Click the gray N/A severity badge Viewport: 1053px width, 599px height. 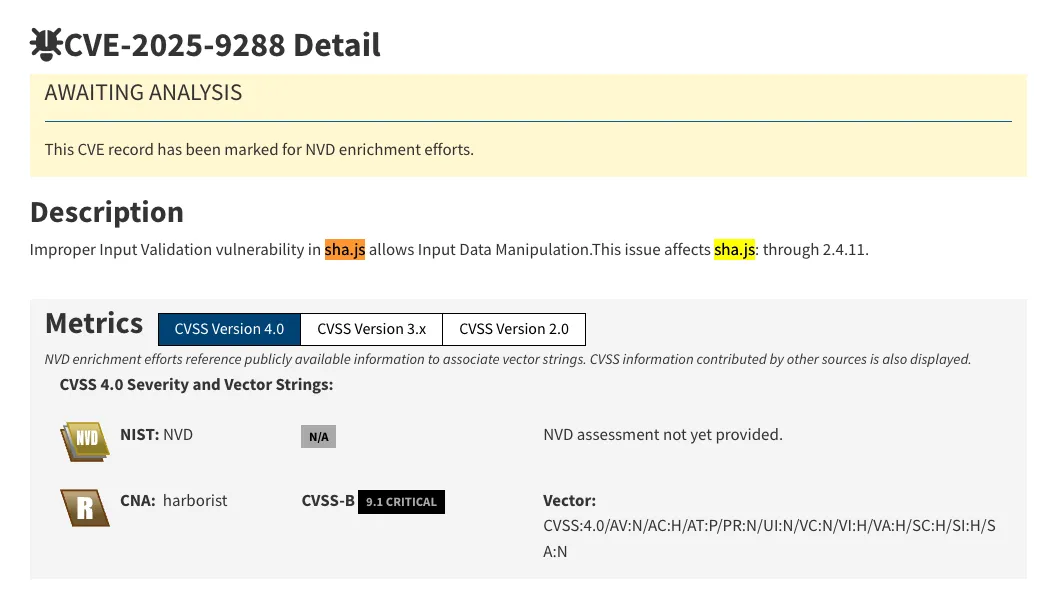click(x=318, y=436)
